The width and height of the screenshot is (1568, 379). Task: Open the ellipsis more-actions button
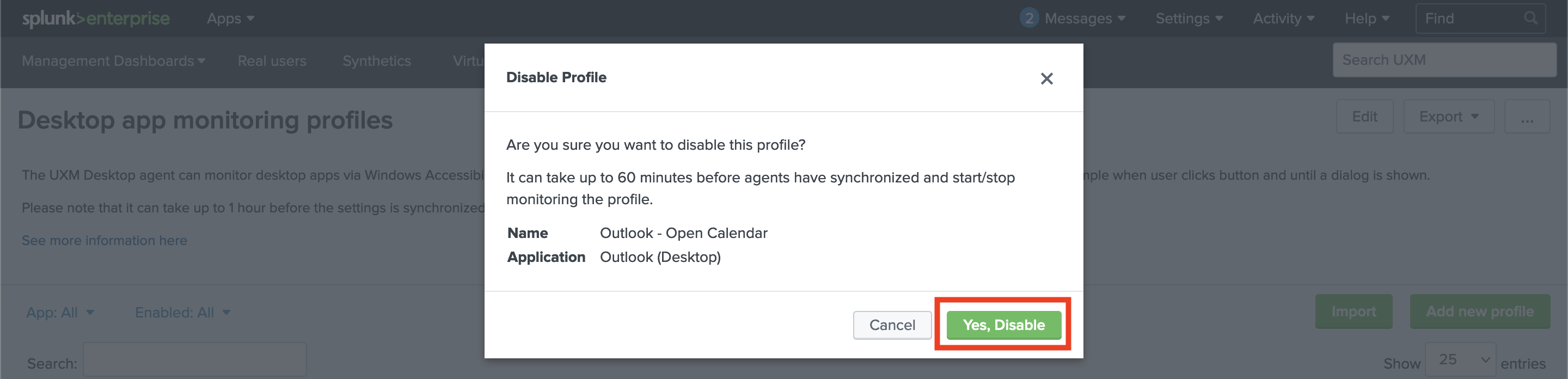(1527, 117)
